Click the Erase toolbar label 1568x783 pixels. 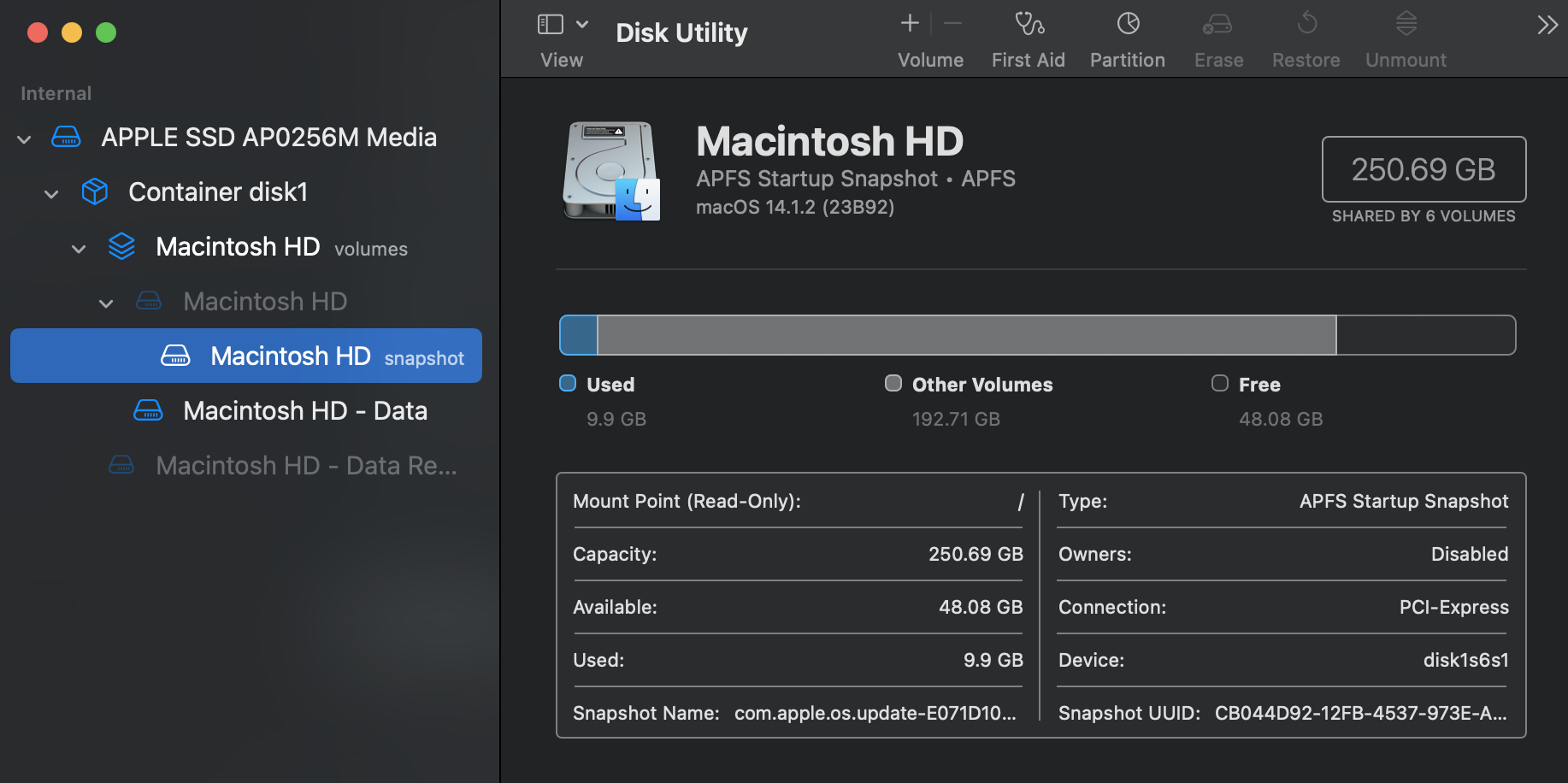coord(1218,60)
